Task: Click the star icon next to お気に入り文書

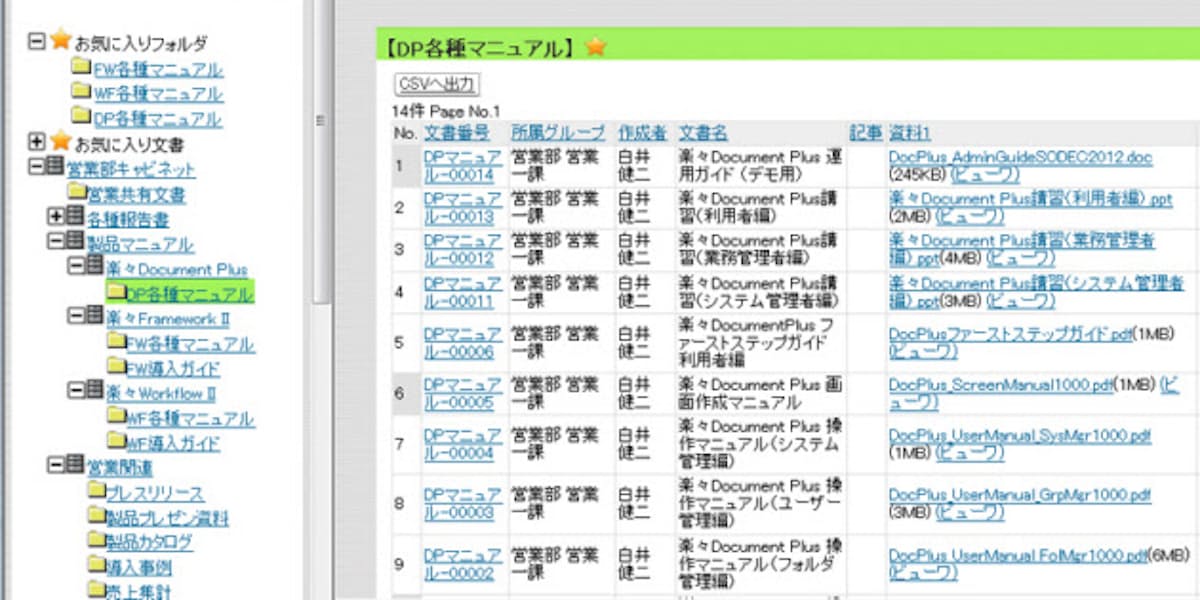Action: click(x=61, y=142)
